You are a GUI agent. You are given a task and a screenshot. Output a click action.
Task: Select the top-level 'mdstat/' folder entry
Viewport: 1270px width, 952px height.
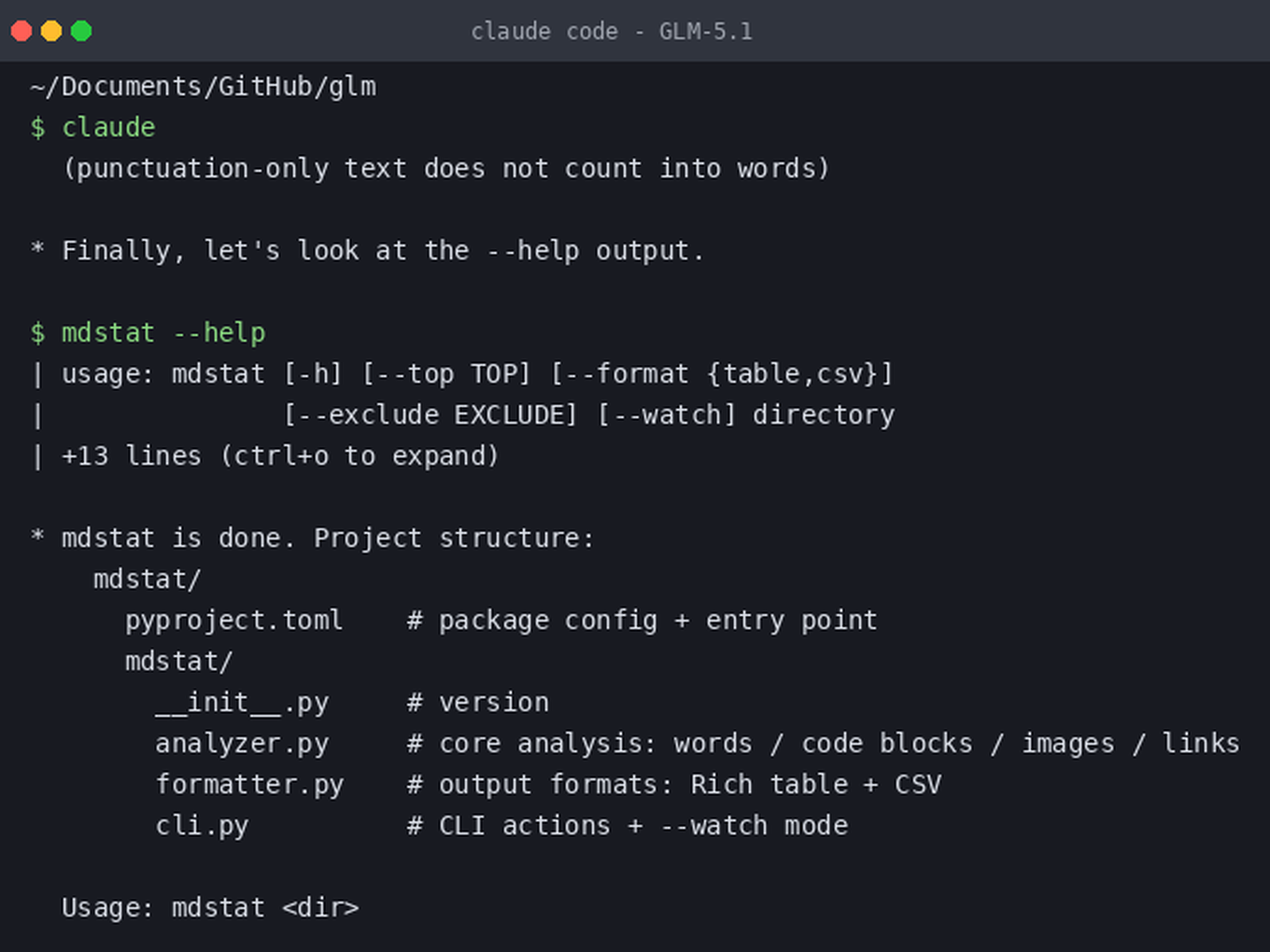(147, 580)
